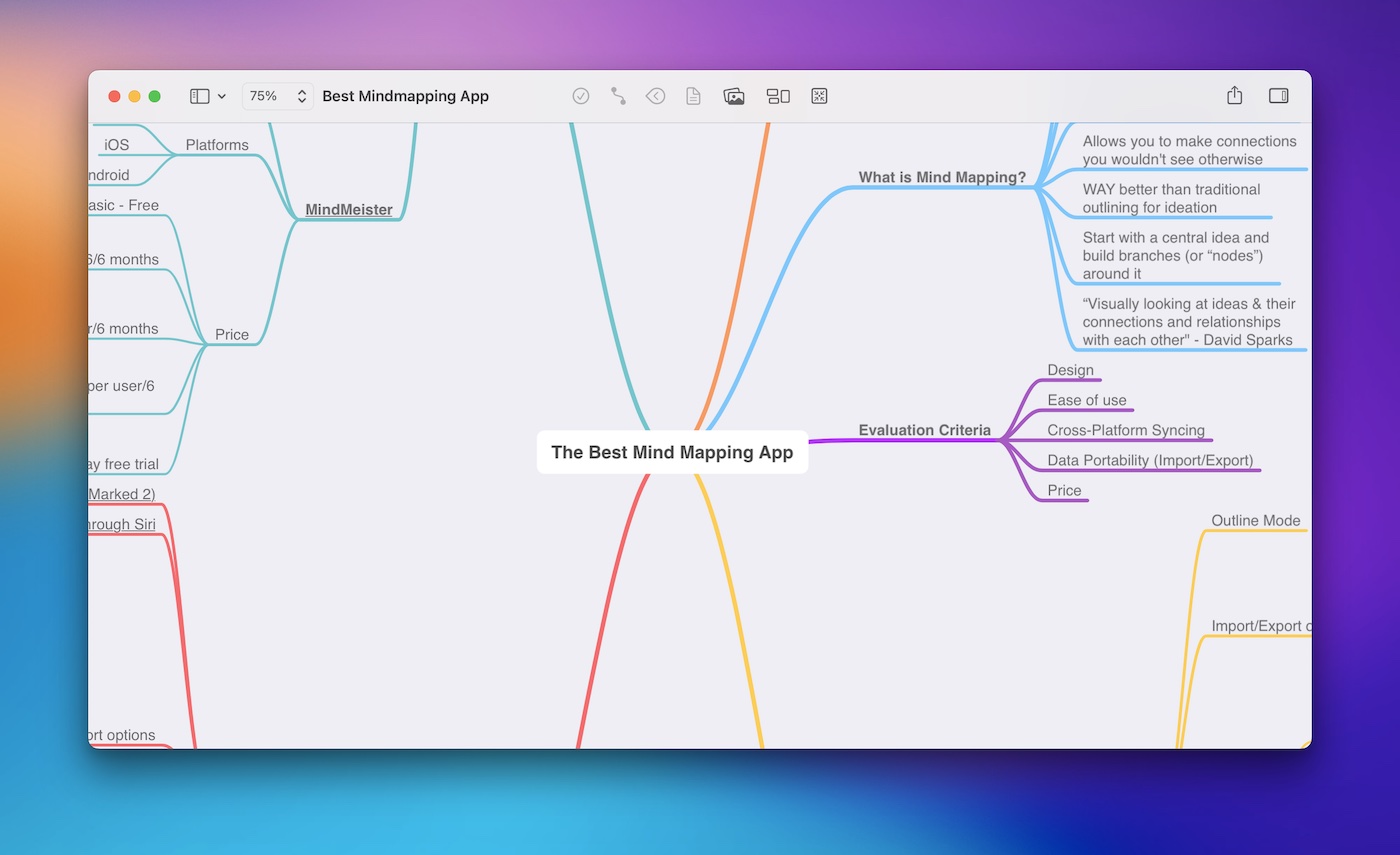
Task: Attach a note using the note icon
Action: tap(693, 96)
